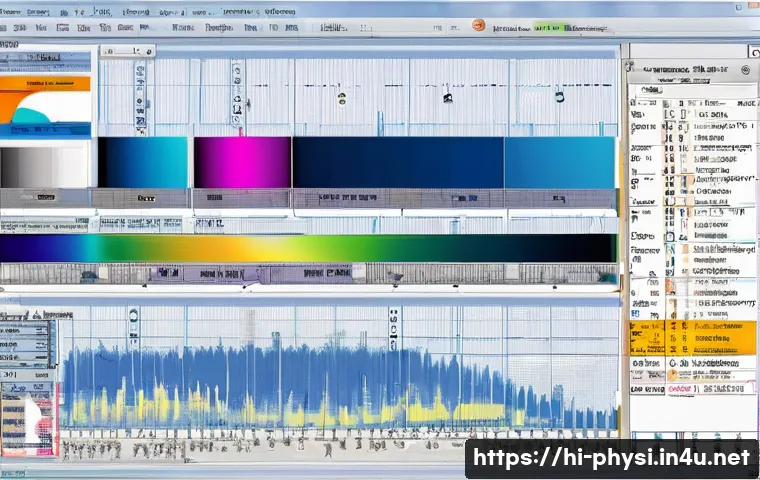Click the dark navy gradient block

point(398,162)
